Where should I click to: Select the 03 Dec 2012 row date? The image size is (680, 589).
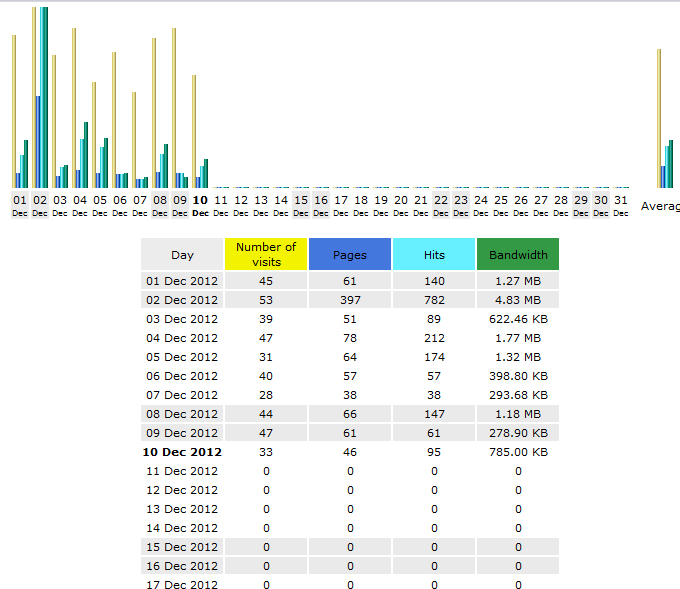[182, 319]
